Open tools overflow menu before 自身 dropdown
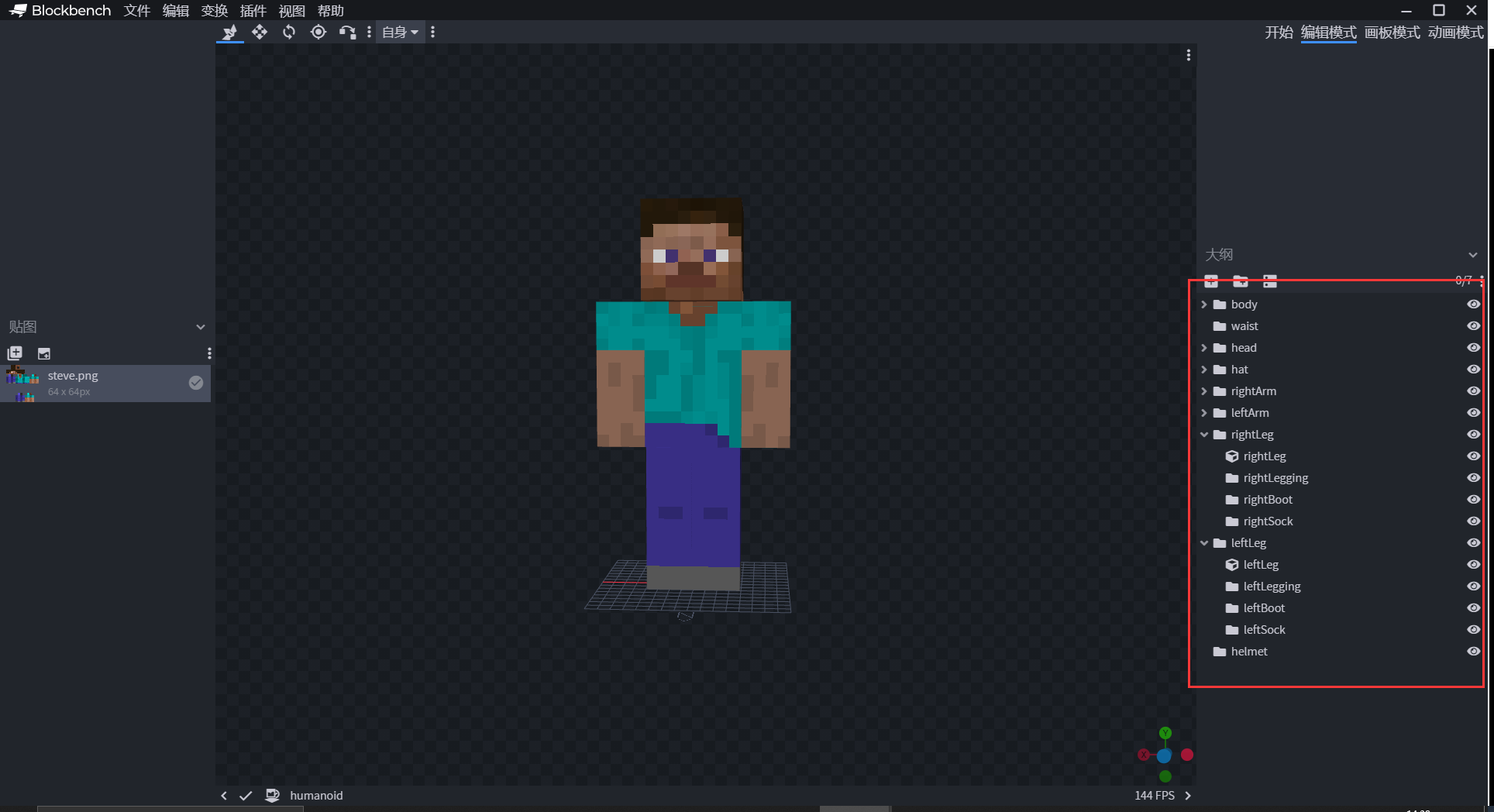 click(x=369, y=32)
